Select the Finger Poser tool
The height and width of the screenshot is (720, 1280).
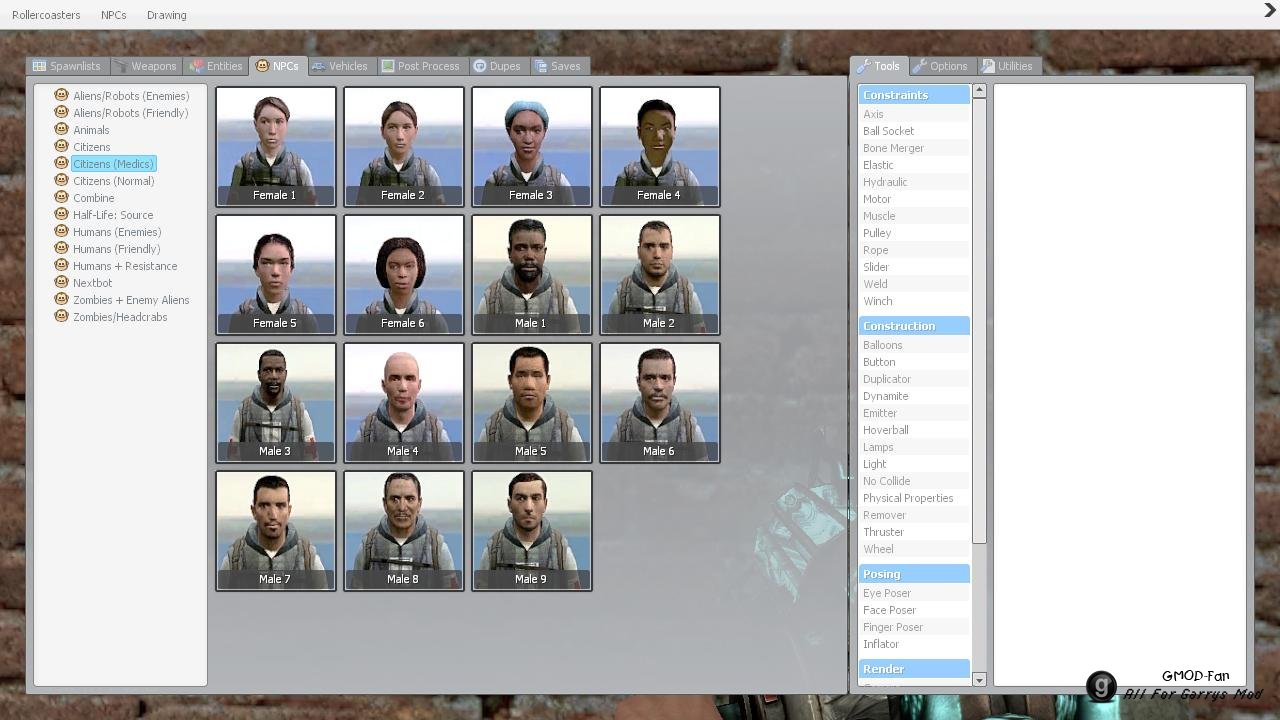[914, 627]
